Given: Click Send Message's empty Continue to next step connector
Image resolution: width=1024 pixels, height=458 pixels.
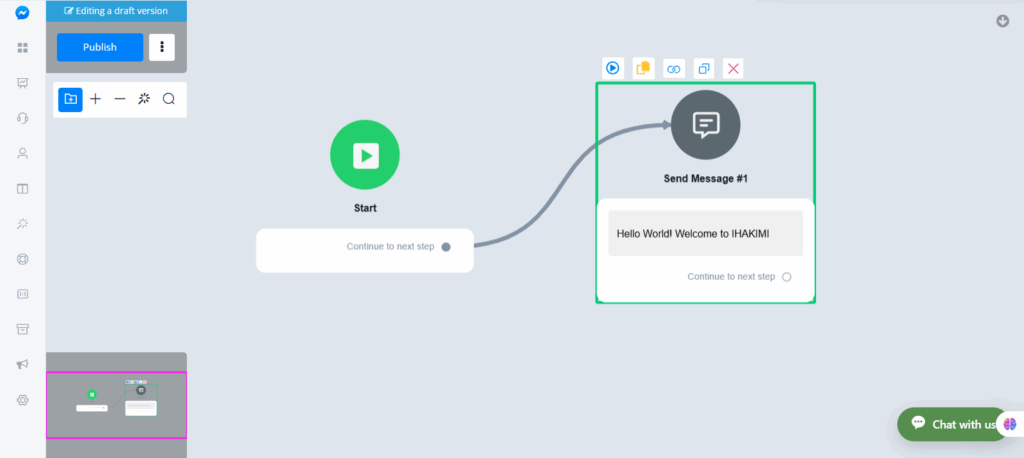Looking at the screenshot, I should pos(786,277).
